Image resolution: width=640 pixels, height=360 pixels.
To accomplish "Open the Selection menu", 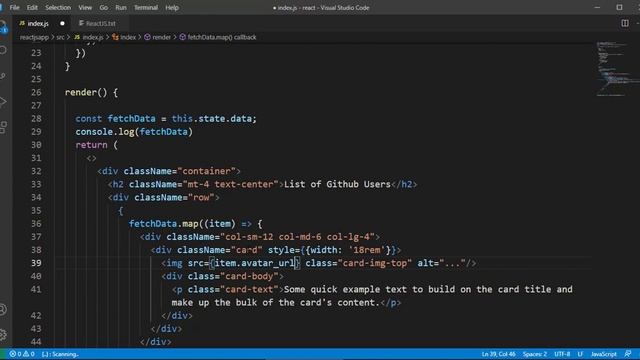I will click(x=58, y=7).
